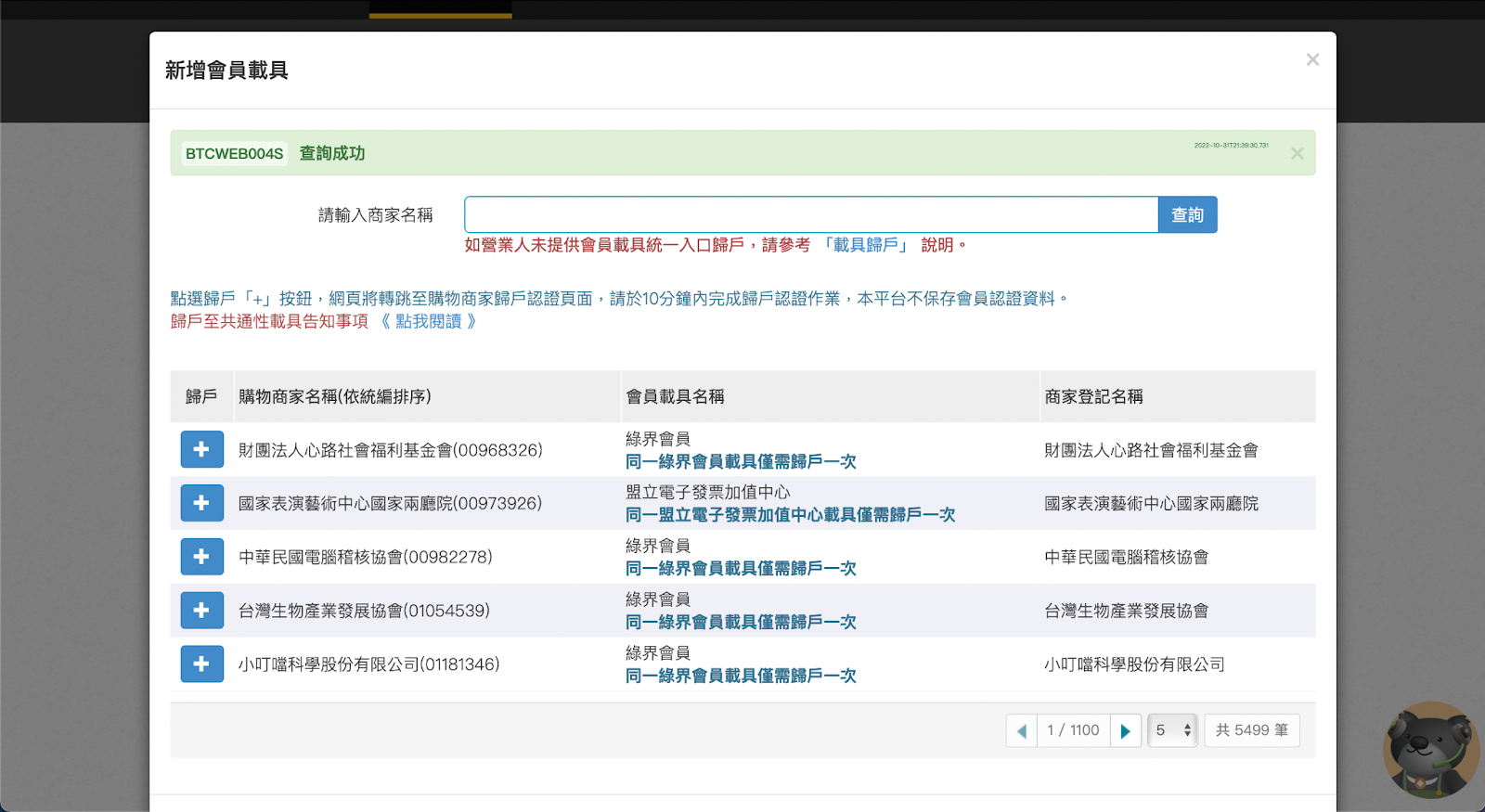
Task: Click 同一綠界會員載具僅需歸戶一次 in 小叮噹科學 row
Action: coord(741,677)
